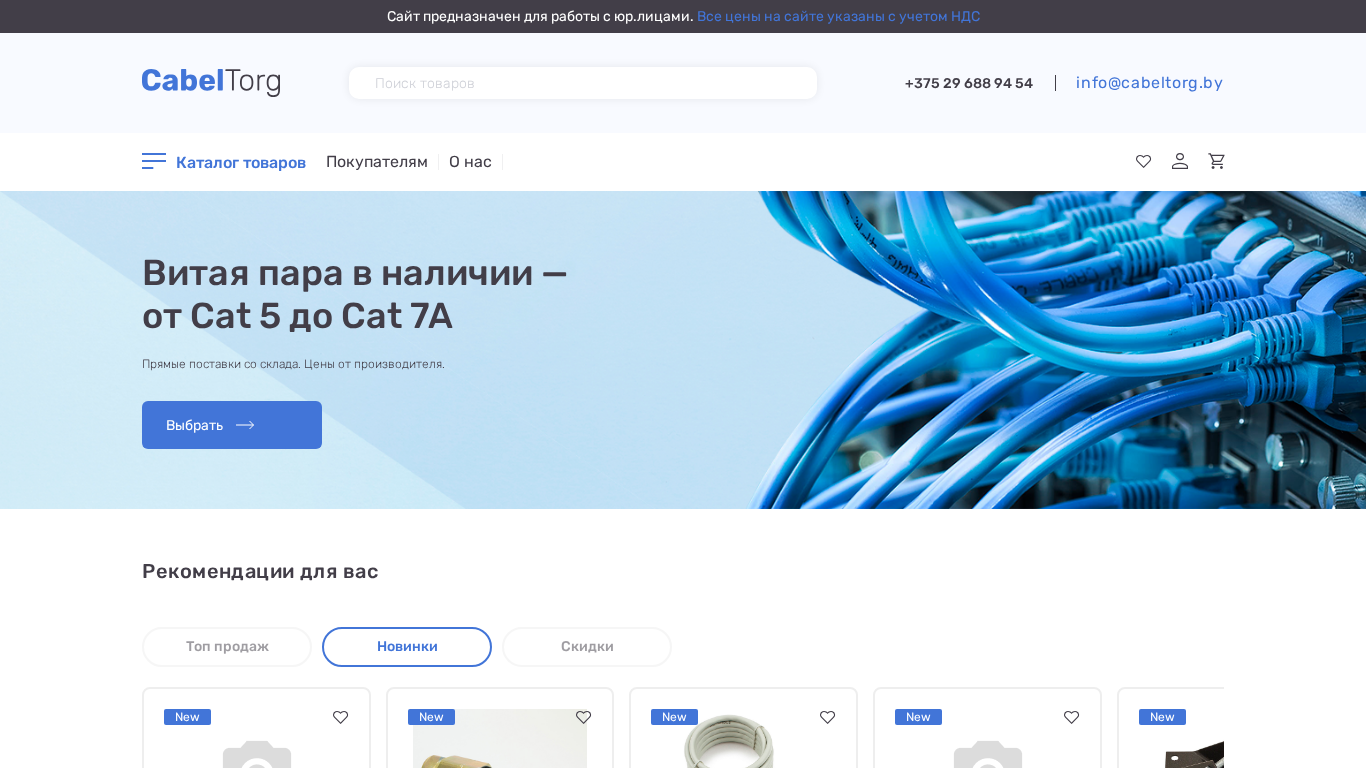Click the Рекомендации для вас heading
This screenshot has width=1366, height=768.
[260, 571]
